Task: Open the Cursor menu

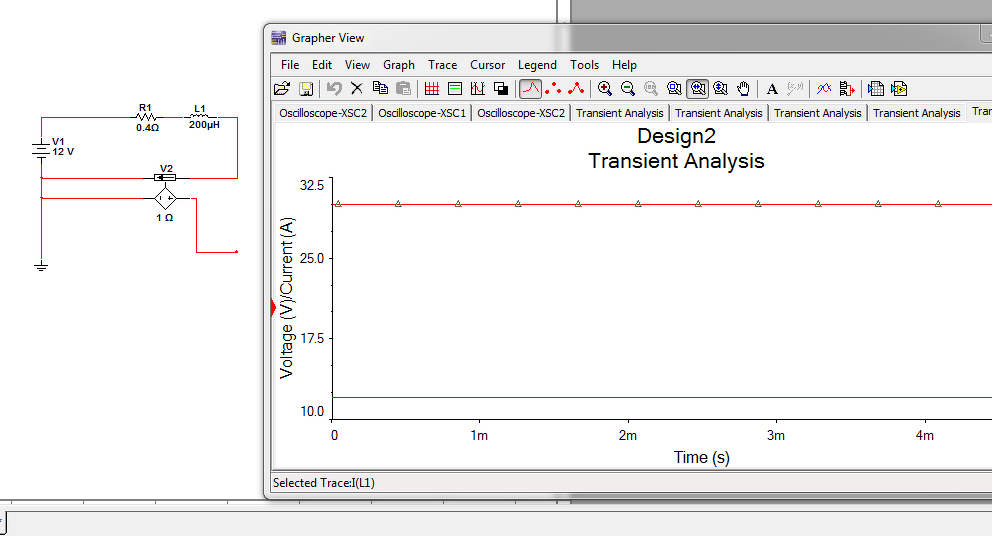Action: click(487, 65)
